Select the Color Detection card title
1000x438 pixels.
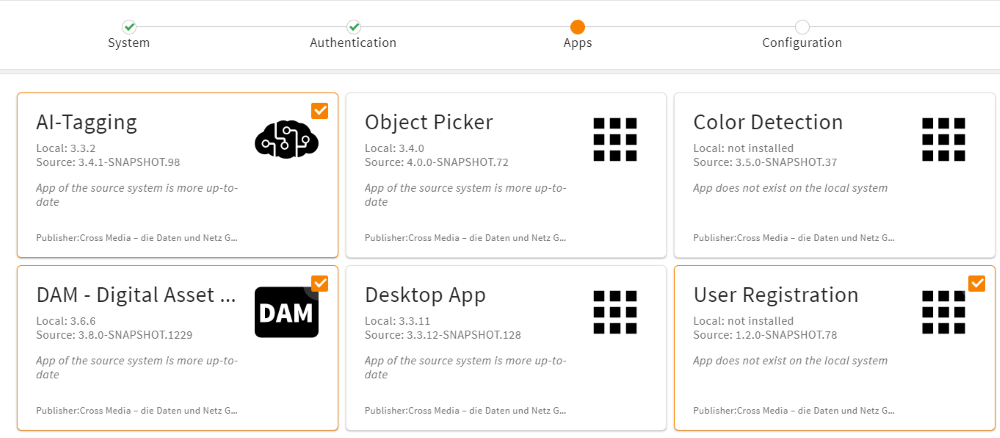tap(768, 122)
